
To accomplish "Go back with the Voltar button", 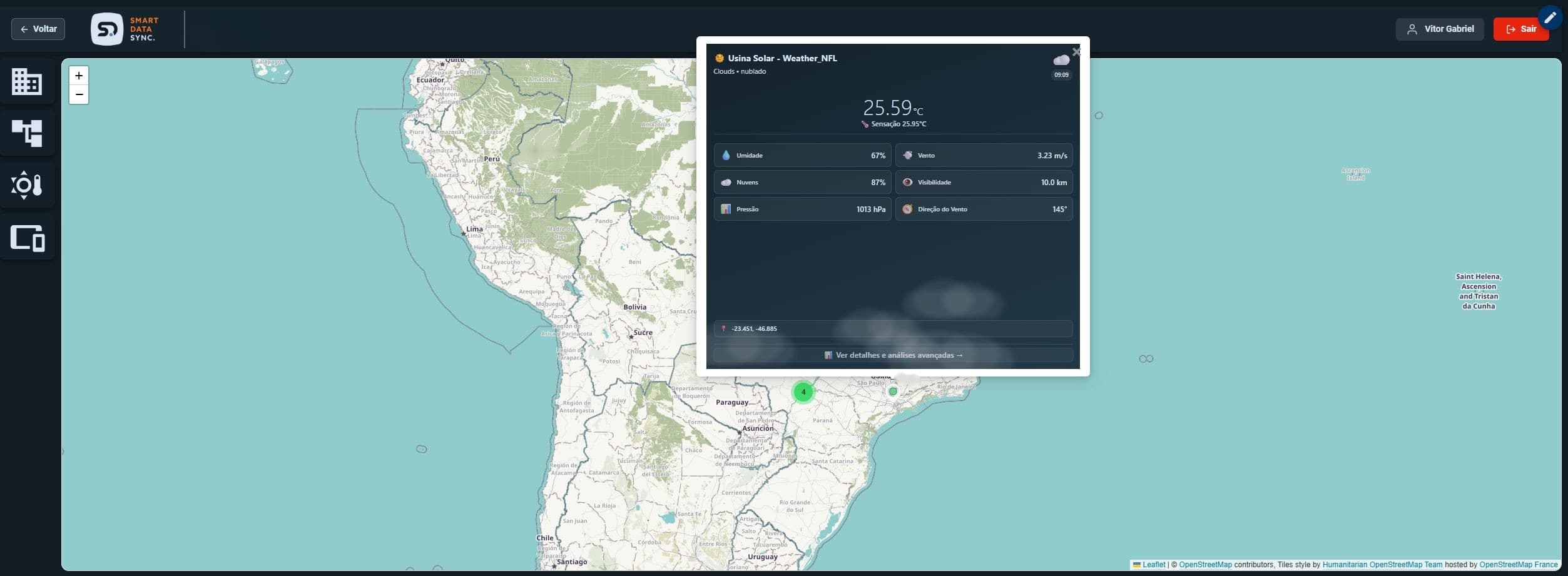I will (x=38, y=29).
